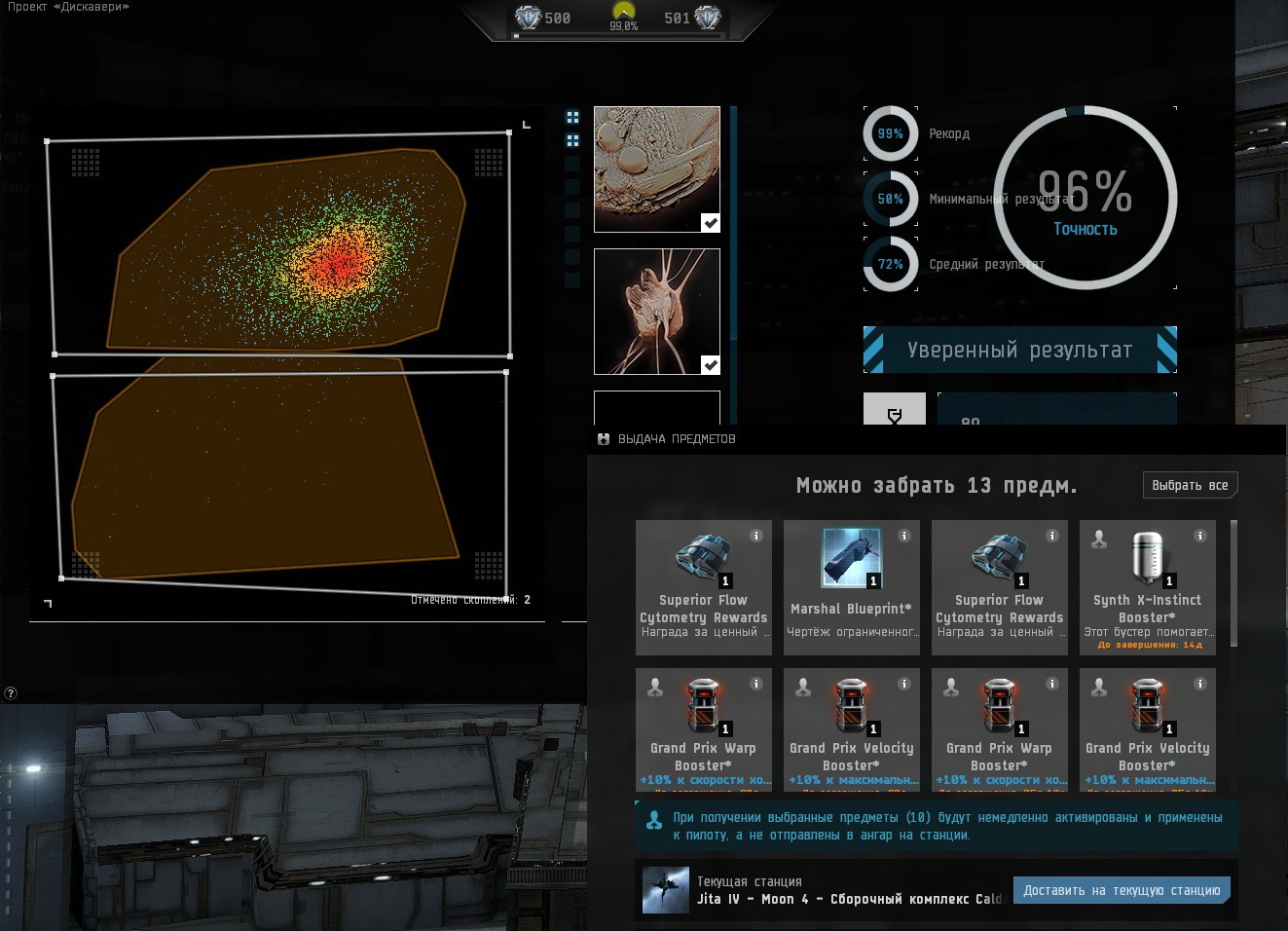Select the second highlighted sample grid indicator
This screenshot has width=1288, height=931.
572,140
